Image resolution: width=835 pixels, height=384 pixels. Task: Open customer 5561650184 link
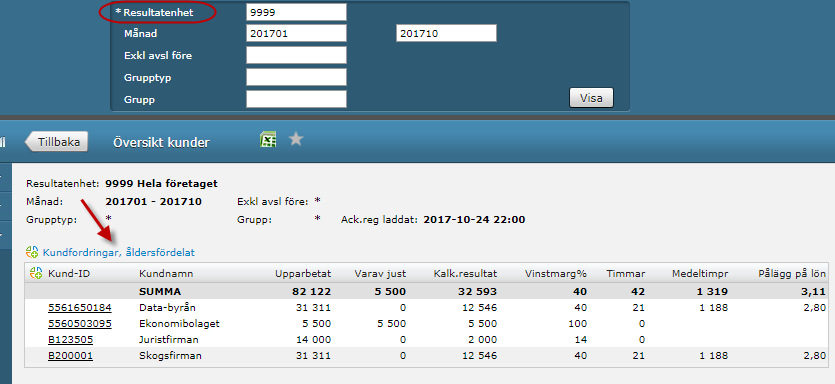[x=80, y=307]
